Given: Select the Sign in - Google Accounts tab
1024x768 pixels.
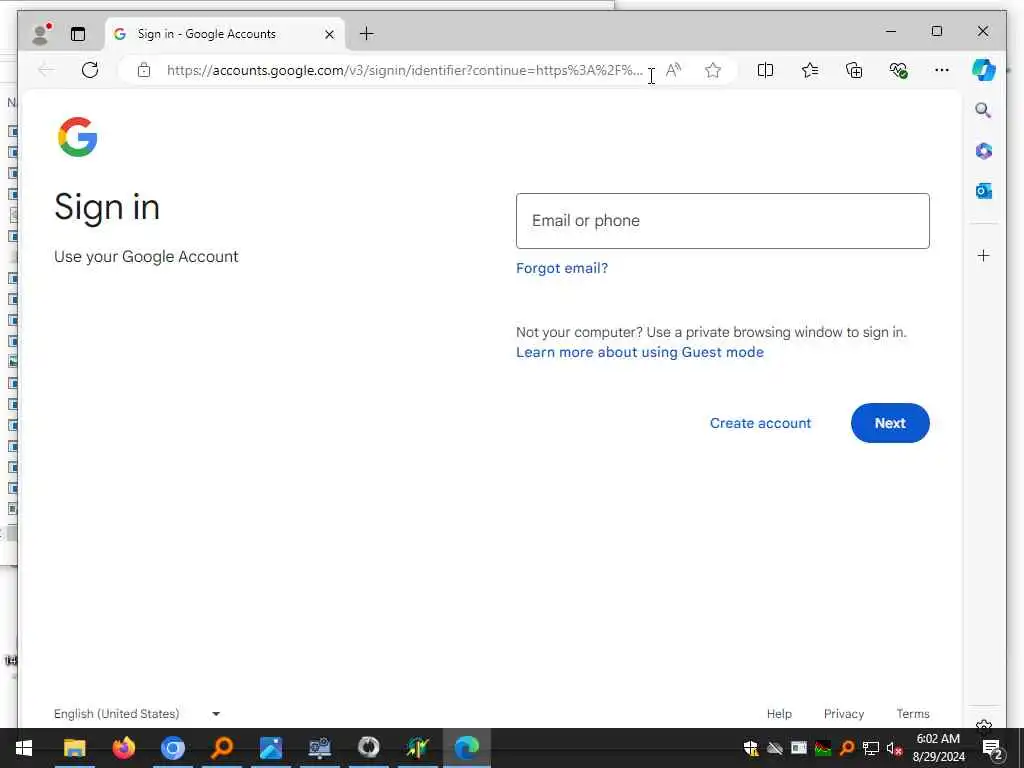Looking at the screenshot, I should (x=224, y=34).
